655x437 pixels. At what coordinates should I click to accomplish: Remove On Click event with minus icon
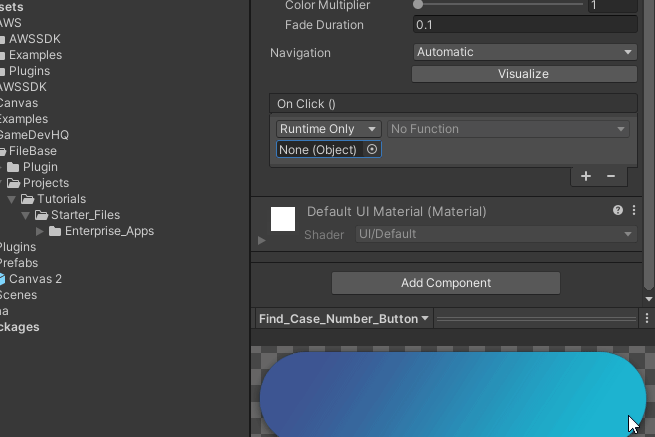pyautogui.click(x=611, y=176)
